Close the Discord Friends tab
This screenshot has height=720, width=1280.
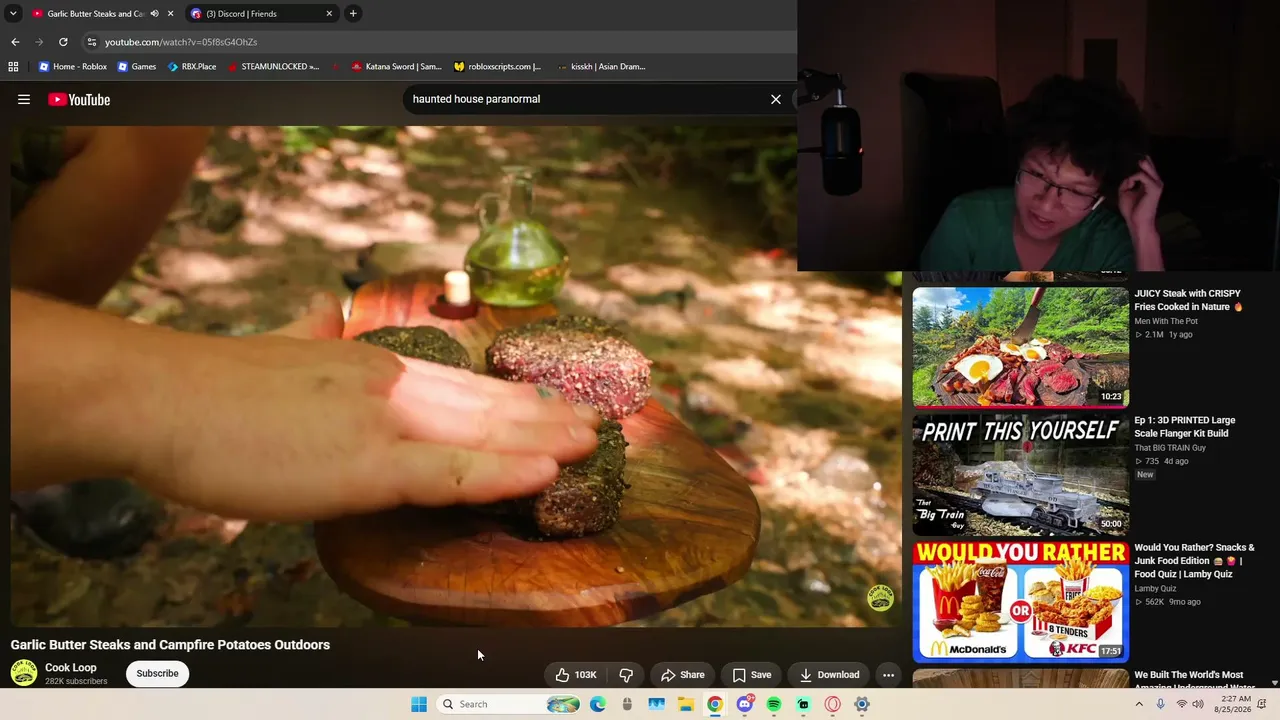coord(329,14)
